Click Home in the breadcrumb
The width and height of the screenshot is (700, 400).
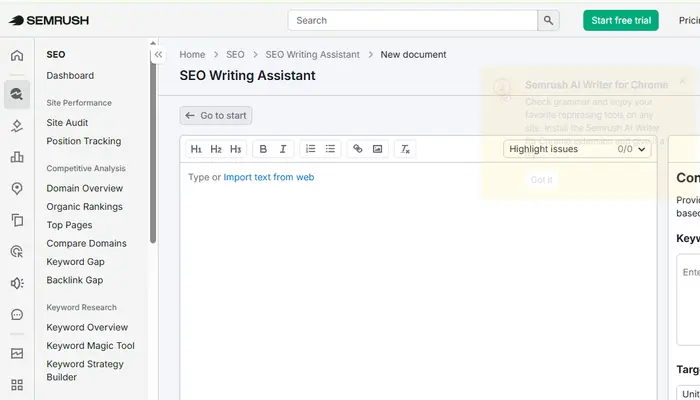click(192, 54)
